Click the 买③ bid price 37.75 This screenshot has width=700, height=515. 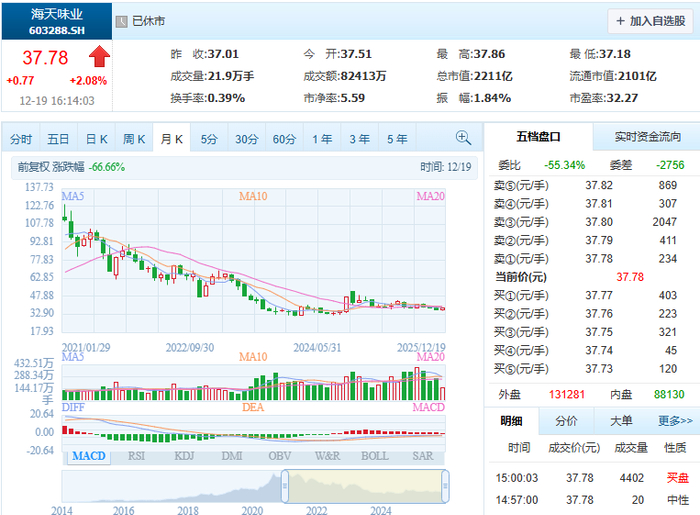(599, 332)
